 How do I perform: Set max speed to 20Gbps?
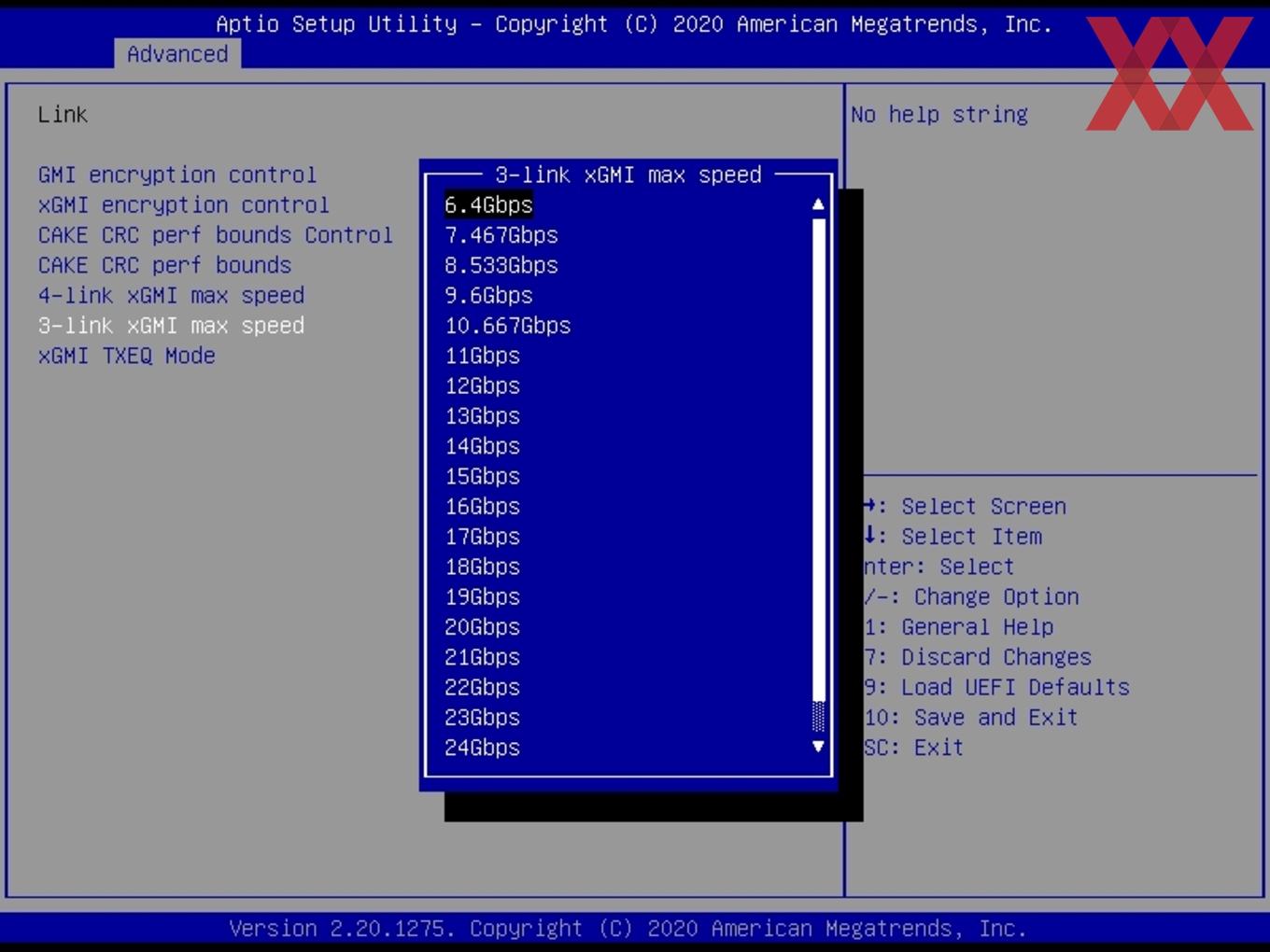pos(482,627)
